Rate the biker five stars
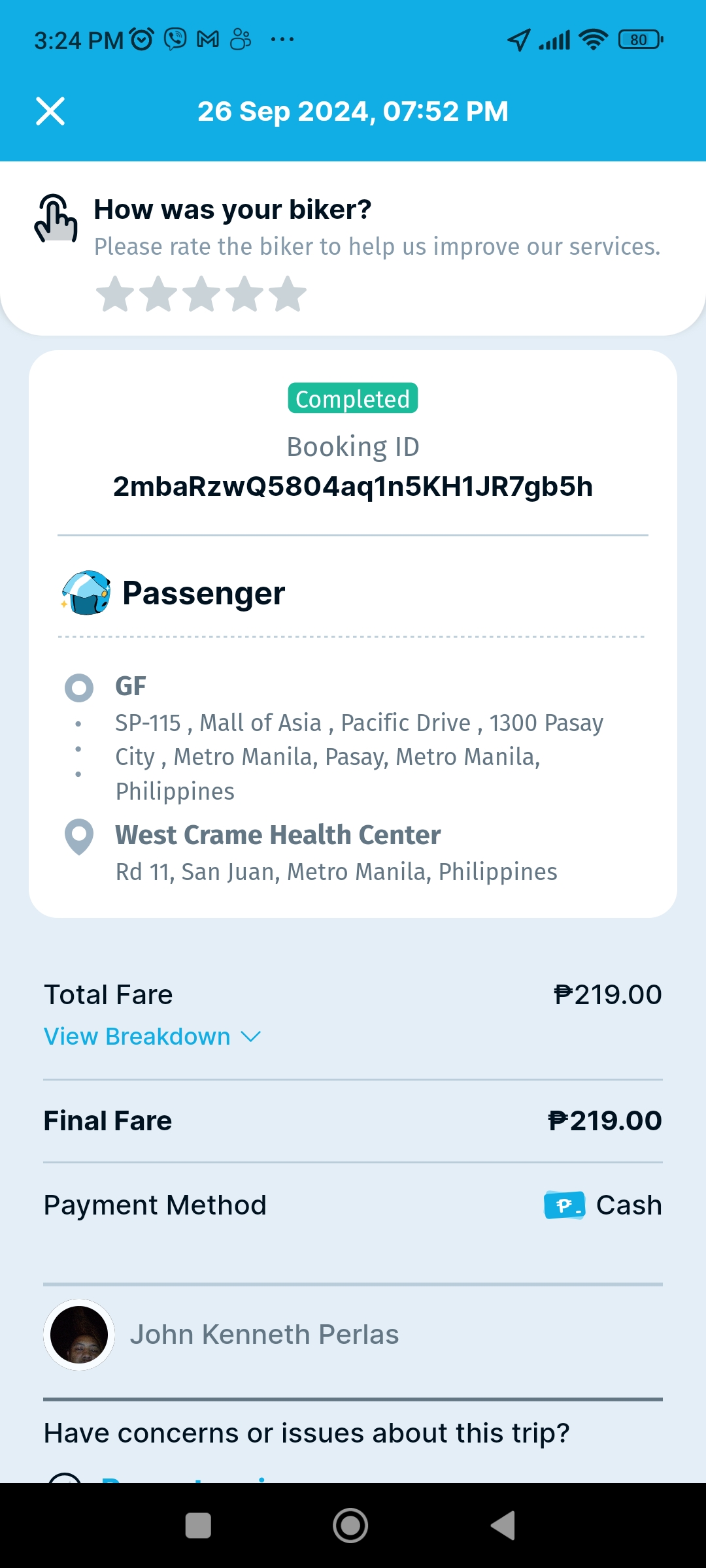Image resolution: width=706 pixels, height=1568 pixels. 288,294
